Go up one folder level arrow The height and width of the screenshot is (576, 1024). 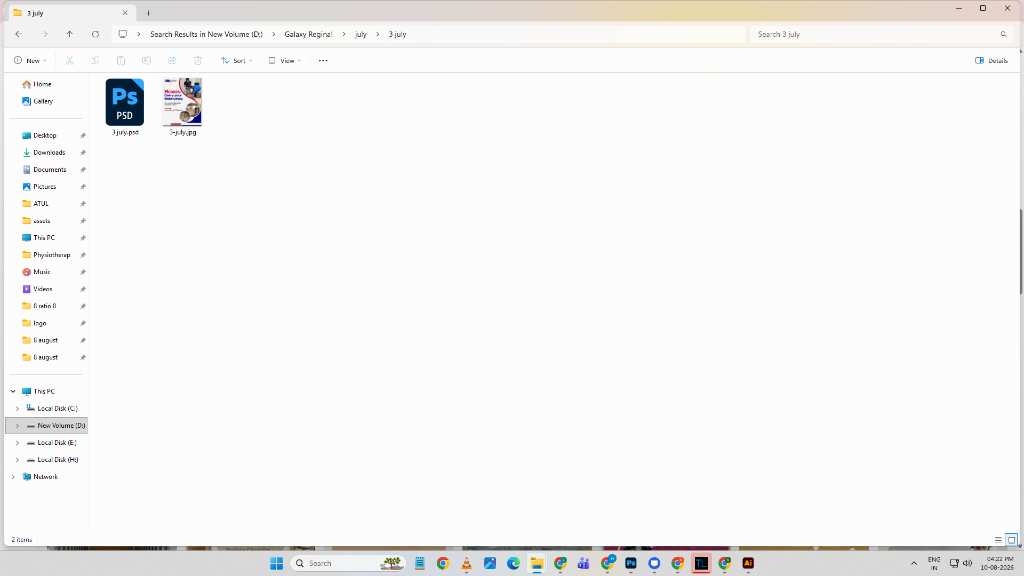pos(70,34)
